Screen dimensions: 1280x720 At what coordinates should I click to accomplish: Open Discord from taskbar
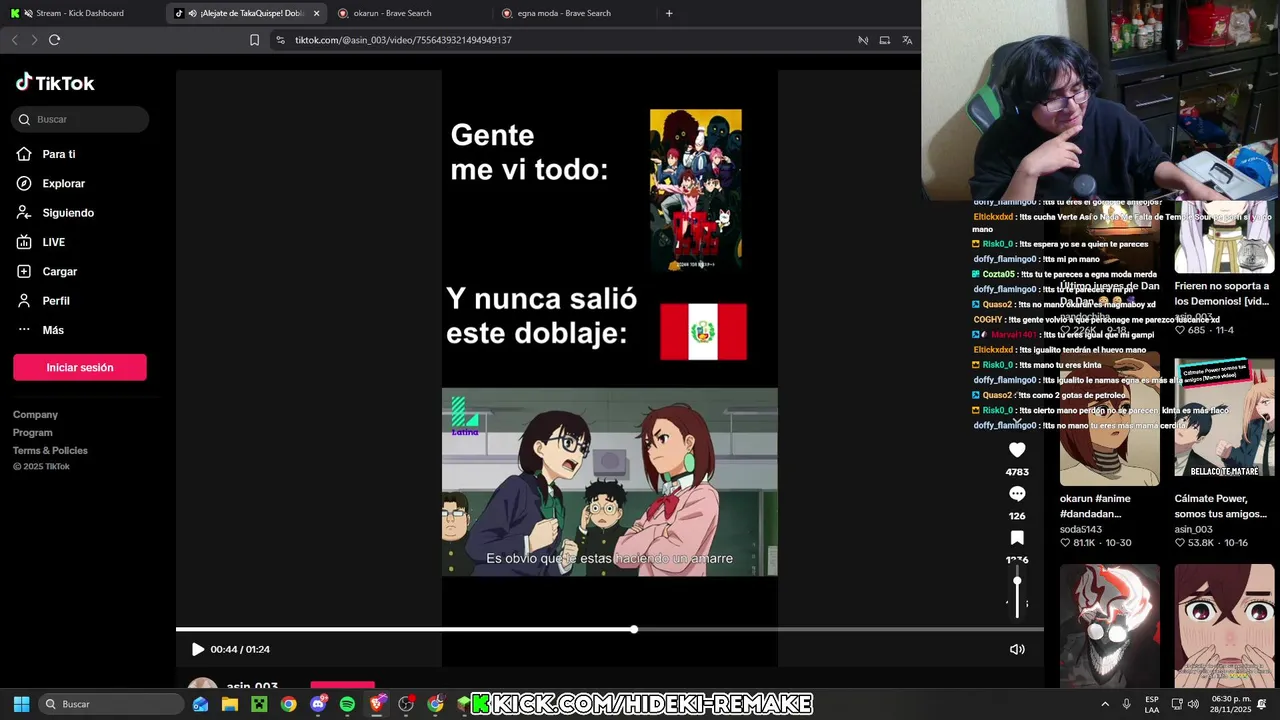point(318,704)
